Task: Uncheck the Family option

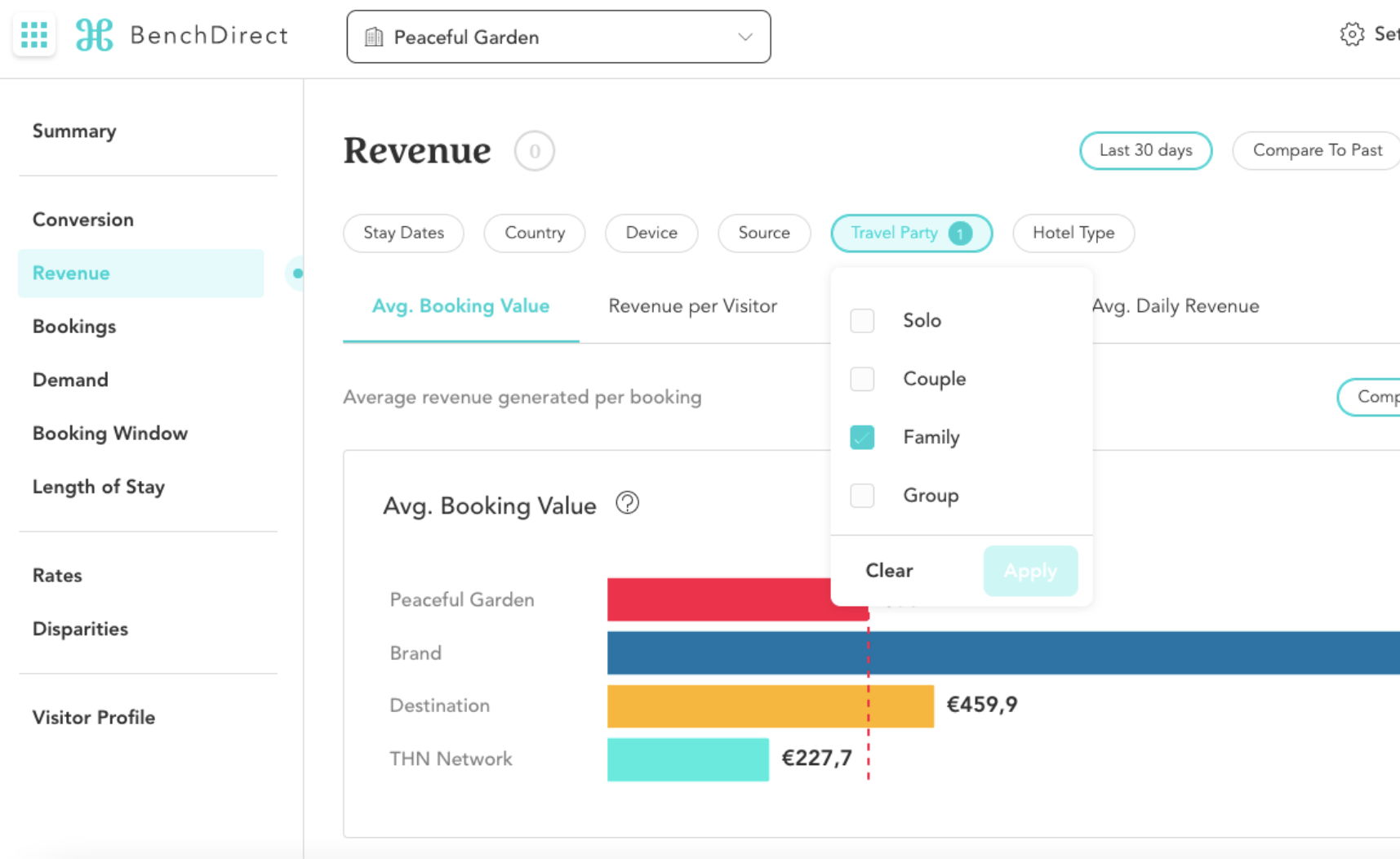Action: (862, 438)
